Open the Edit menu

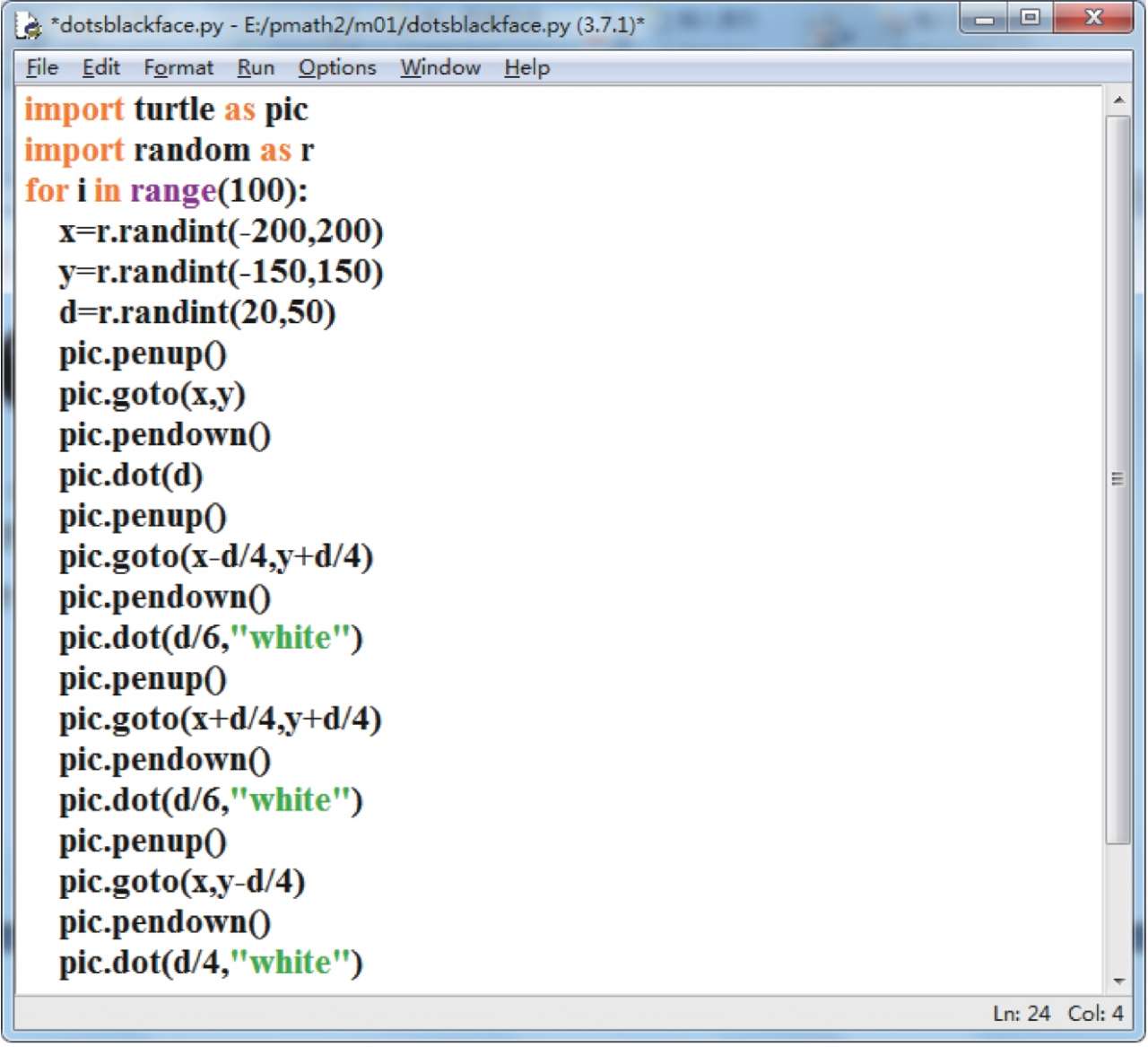[100, 67]
